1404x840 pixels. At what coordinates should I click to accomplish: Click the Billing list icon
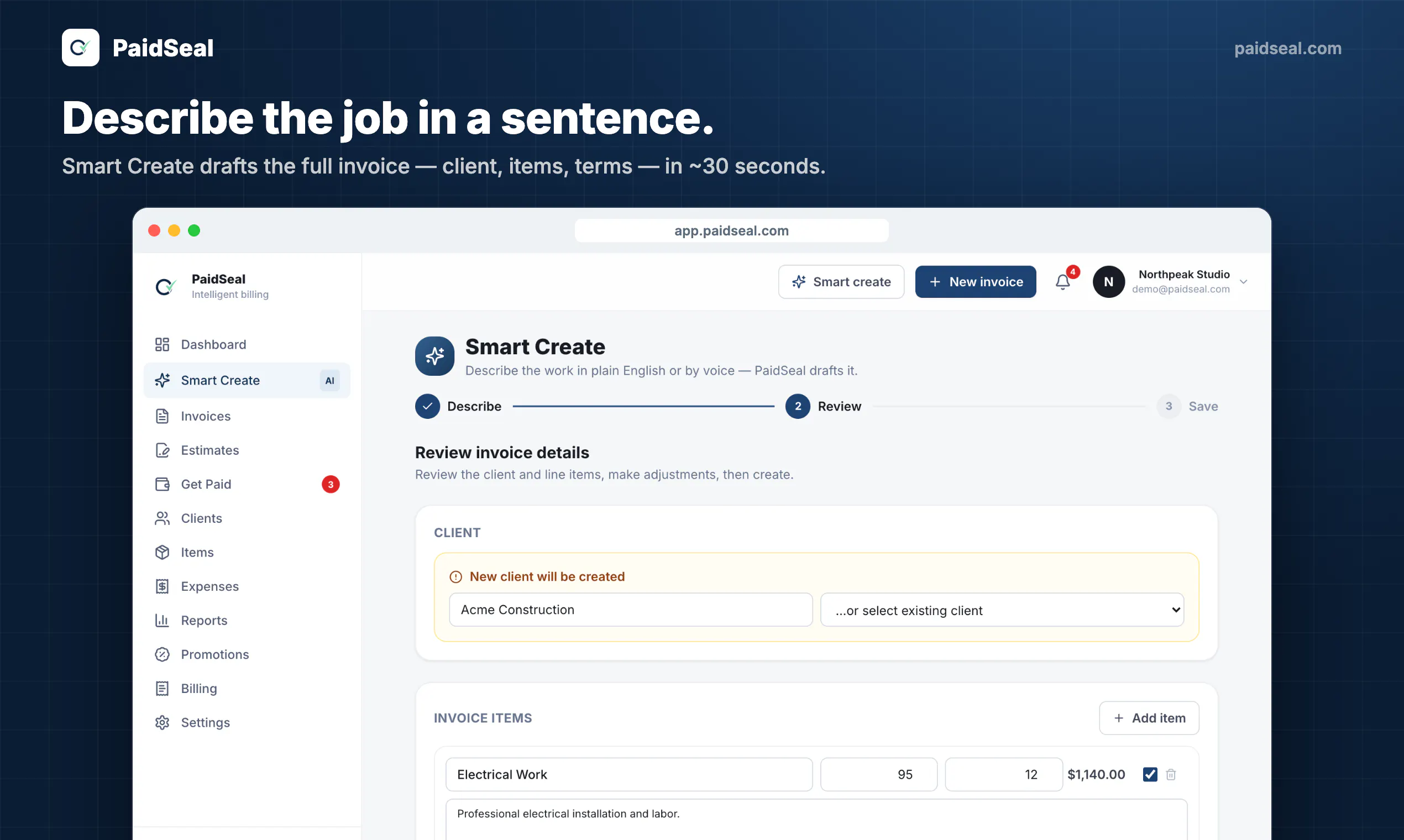[163, 688]
